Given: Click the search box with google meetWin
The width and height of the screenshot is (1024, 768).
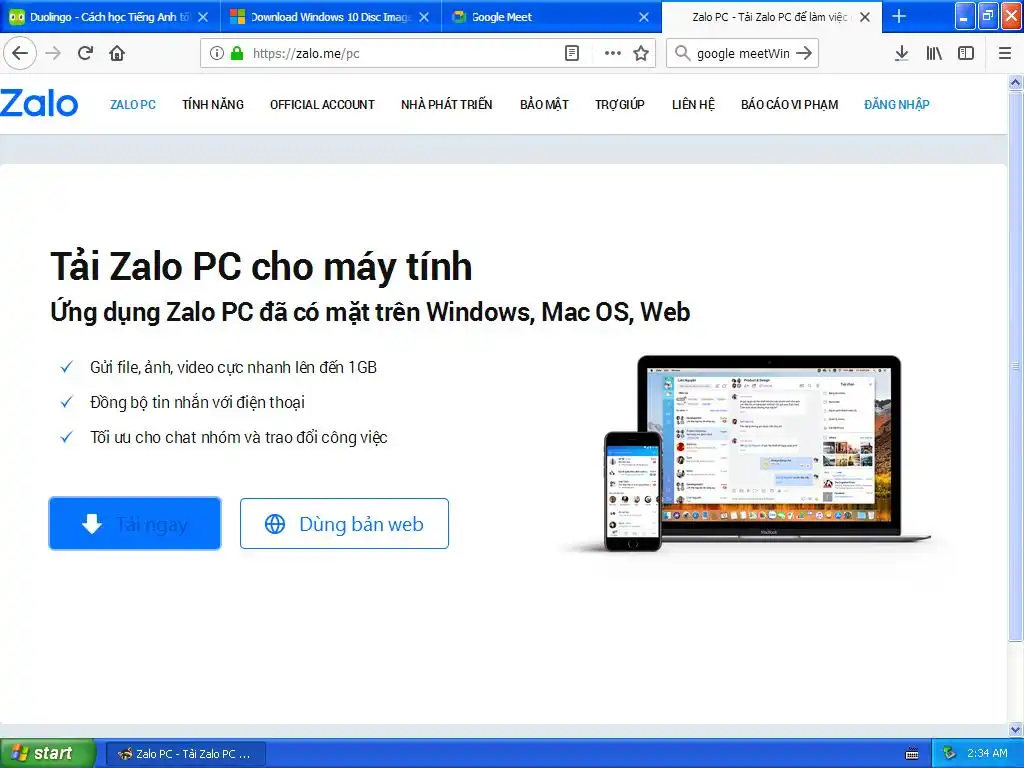Looking at the screenshot, I should coord(743,53).
